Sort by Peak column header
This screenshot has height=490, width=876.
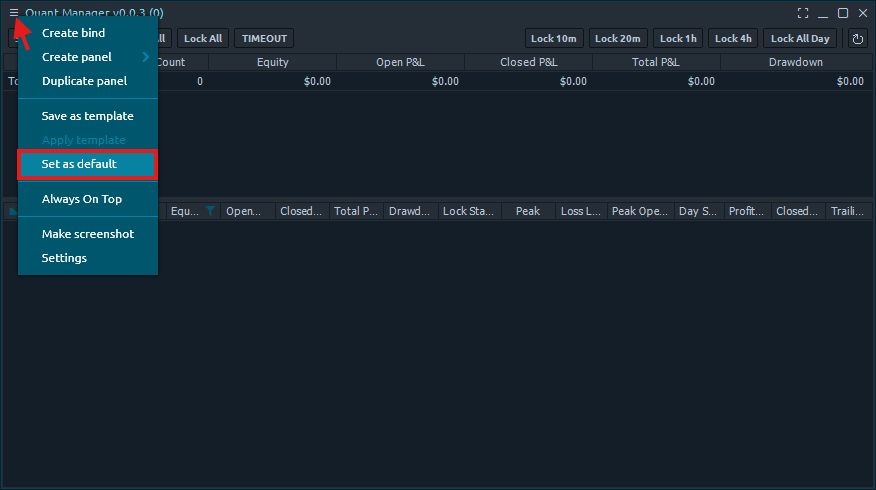tap(528, 211)
